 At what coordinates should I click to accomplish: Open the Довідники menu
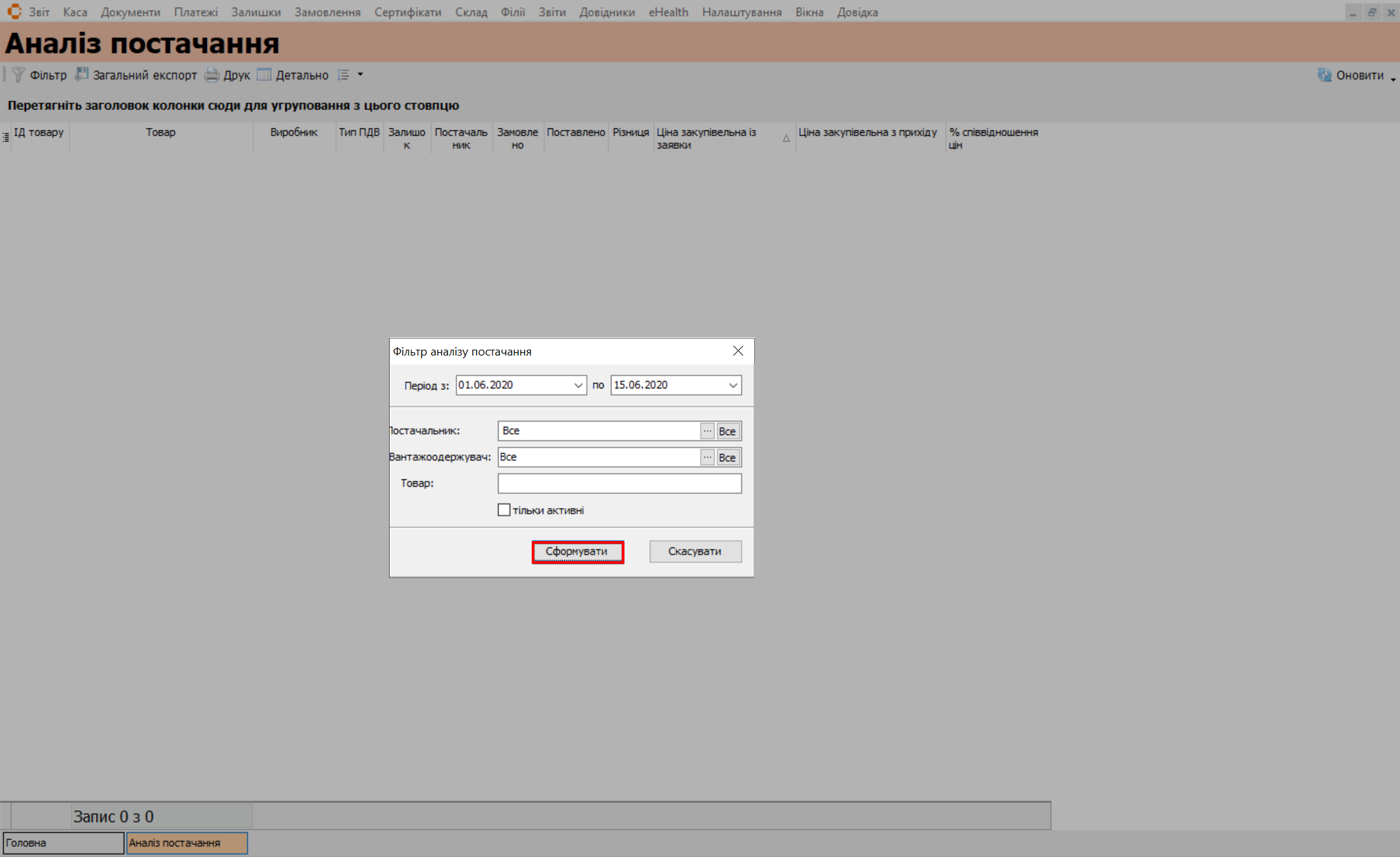click(607, 12)
